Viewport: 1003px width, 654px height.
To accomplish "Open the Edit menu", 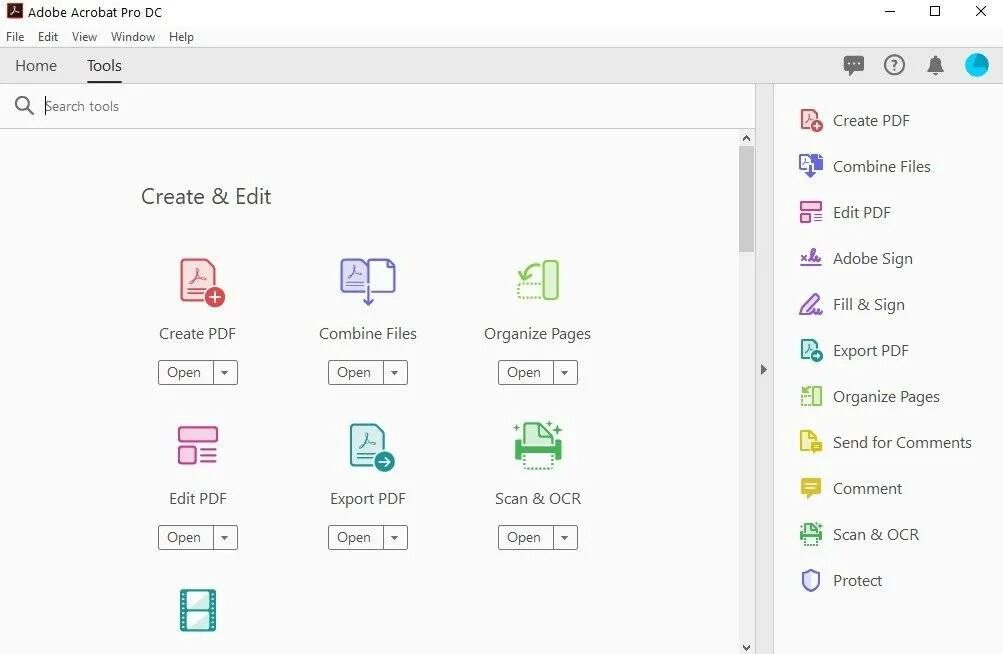I will (48, 36).
